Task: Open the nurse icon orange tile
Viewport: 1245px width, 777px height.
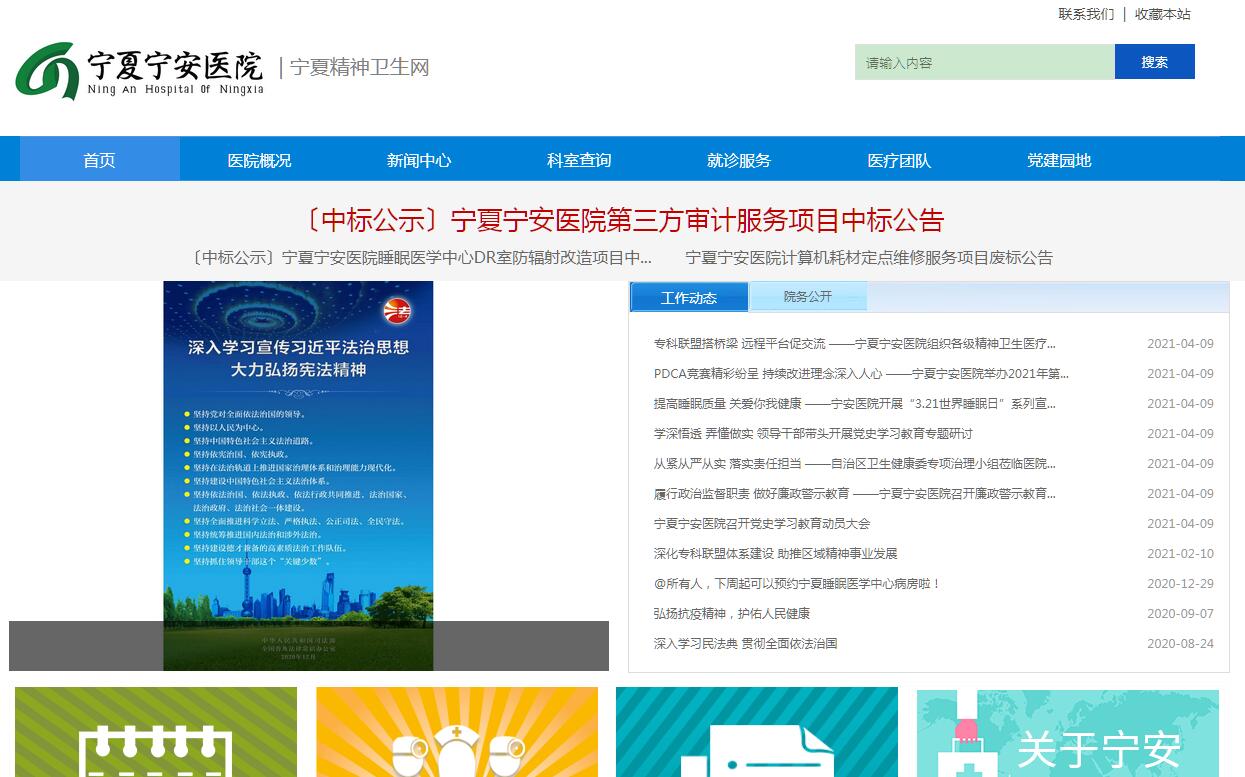Action: (x=457, y=732)
